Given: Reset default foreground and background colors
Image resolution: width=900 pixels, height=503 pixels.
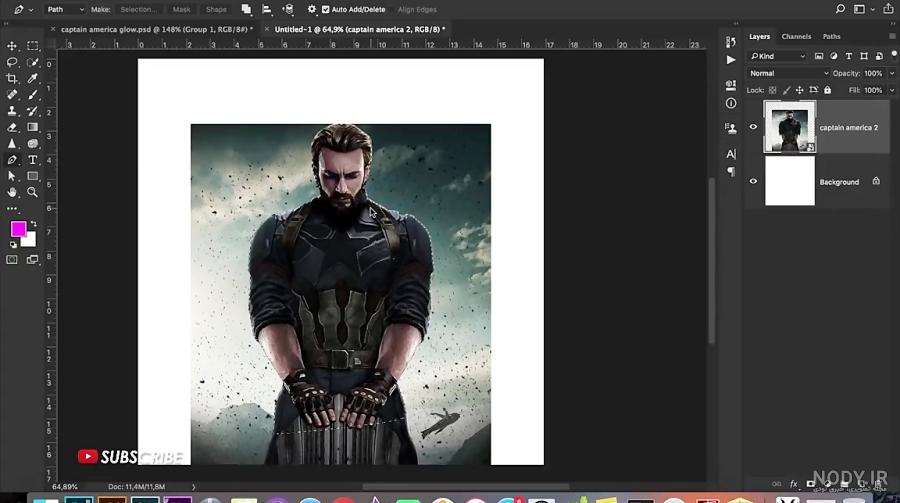Looking at the screenshot, I should 13,245.
